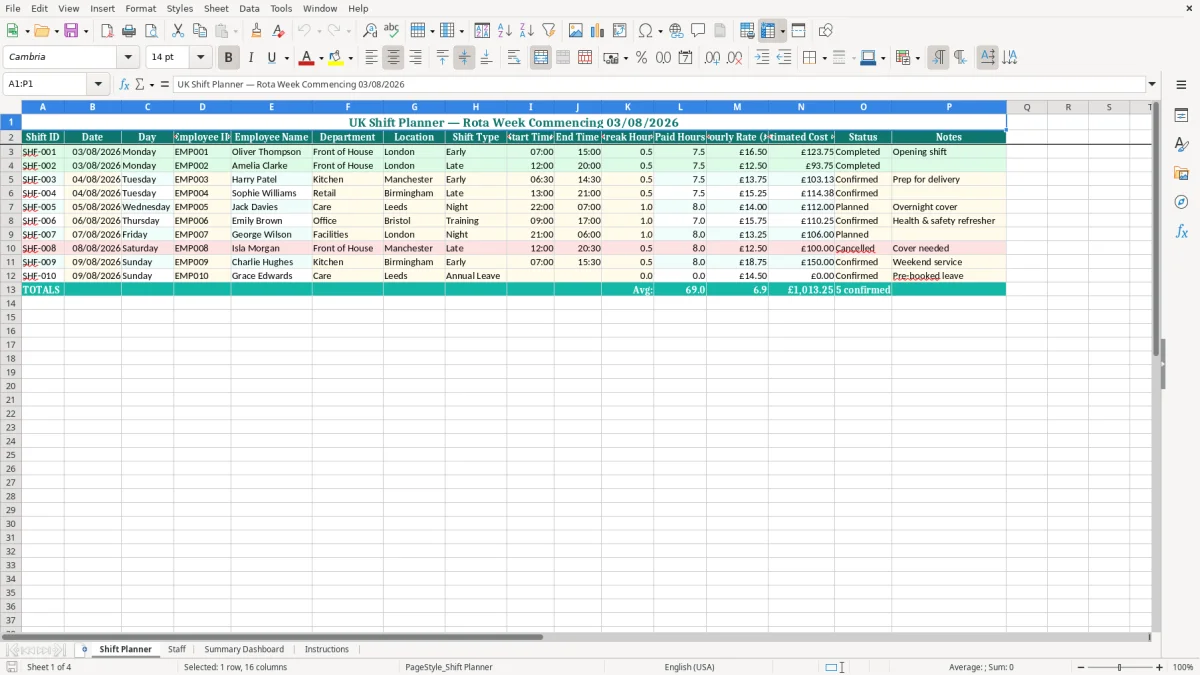
Task: Switch to the Staff sheet tab
Action: coord(177,649)
